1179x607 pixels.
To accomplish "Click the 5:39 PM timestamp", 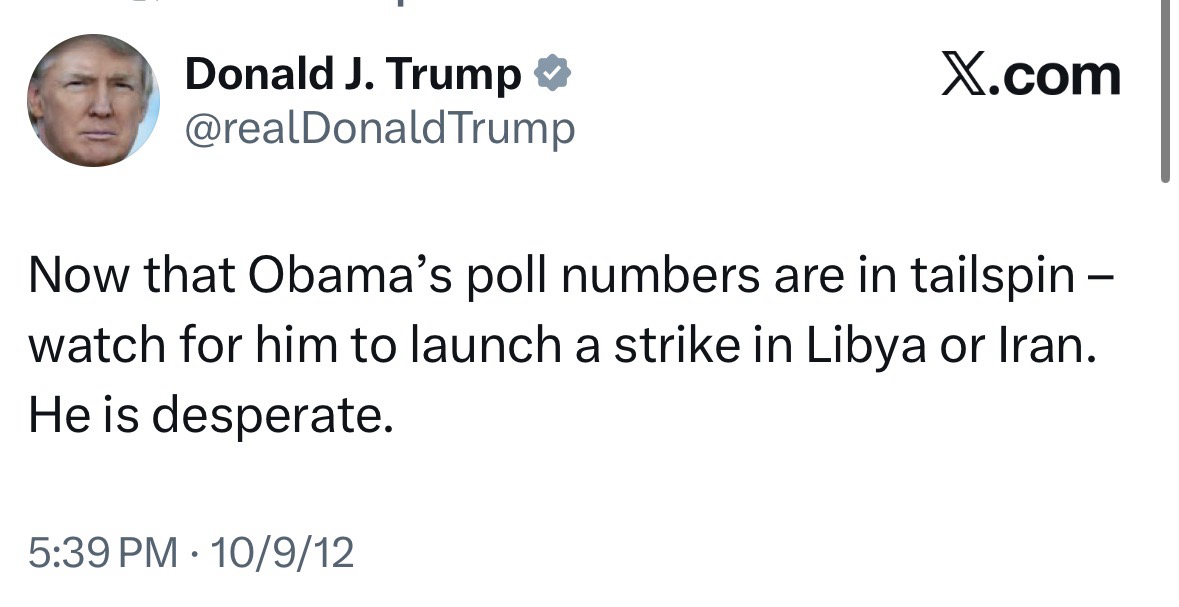I will pyautogui.click(x=105, y=552).
